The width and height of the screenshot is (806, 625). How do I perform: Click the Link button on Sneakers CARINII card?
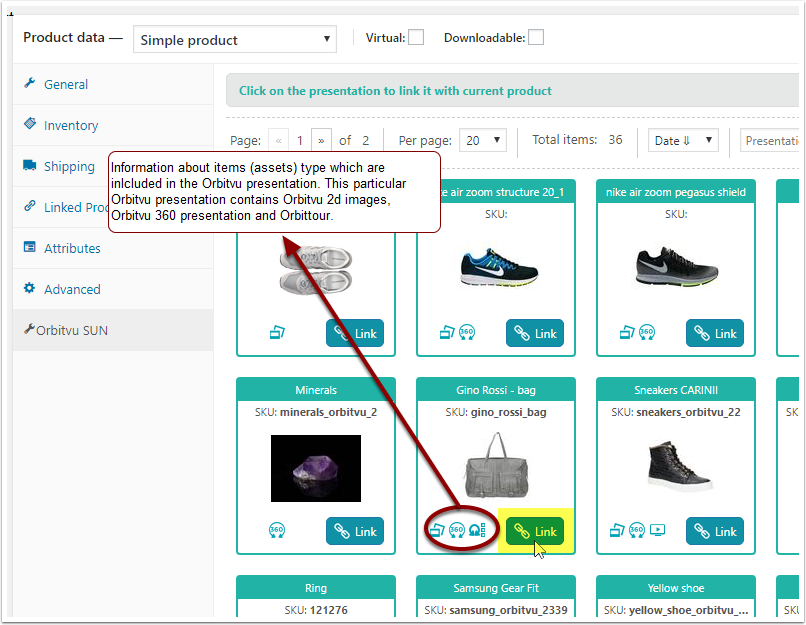(x=715, y=531)
